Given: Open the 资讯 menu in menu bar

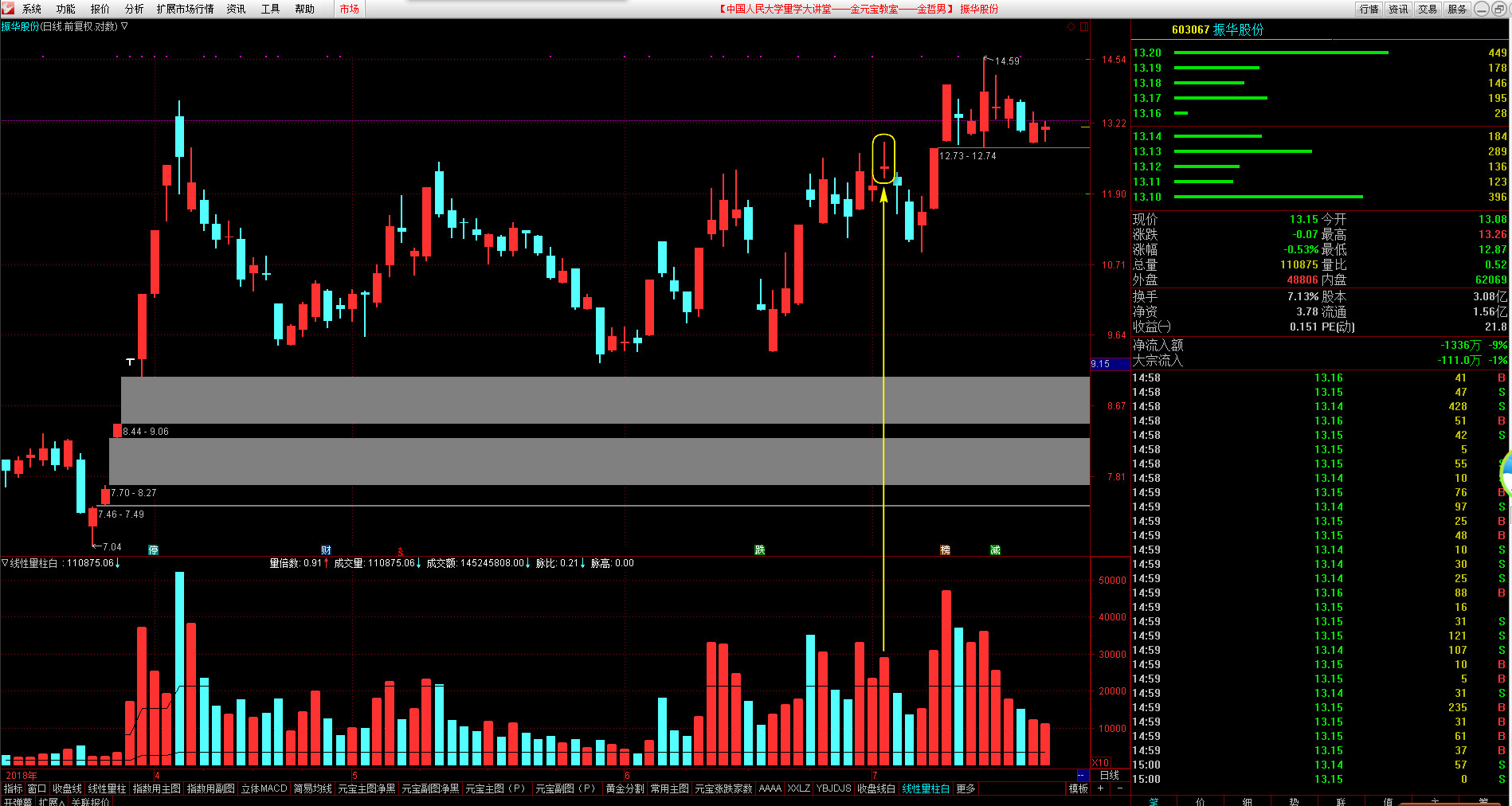Looking at the screenshot, I should click(237, 9).
